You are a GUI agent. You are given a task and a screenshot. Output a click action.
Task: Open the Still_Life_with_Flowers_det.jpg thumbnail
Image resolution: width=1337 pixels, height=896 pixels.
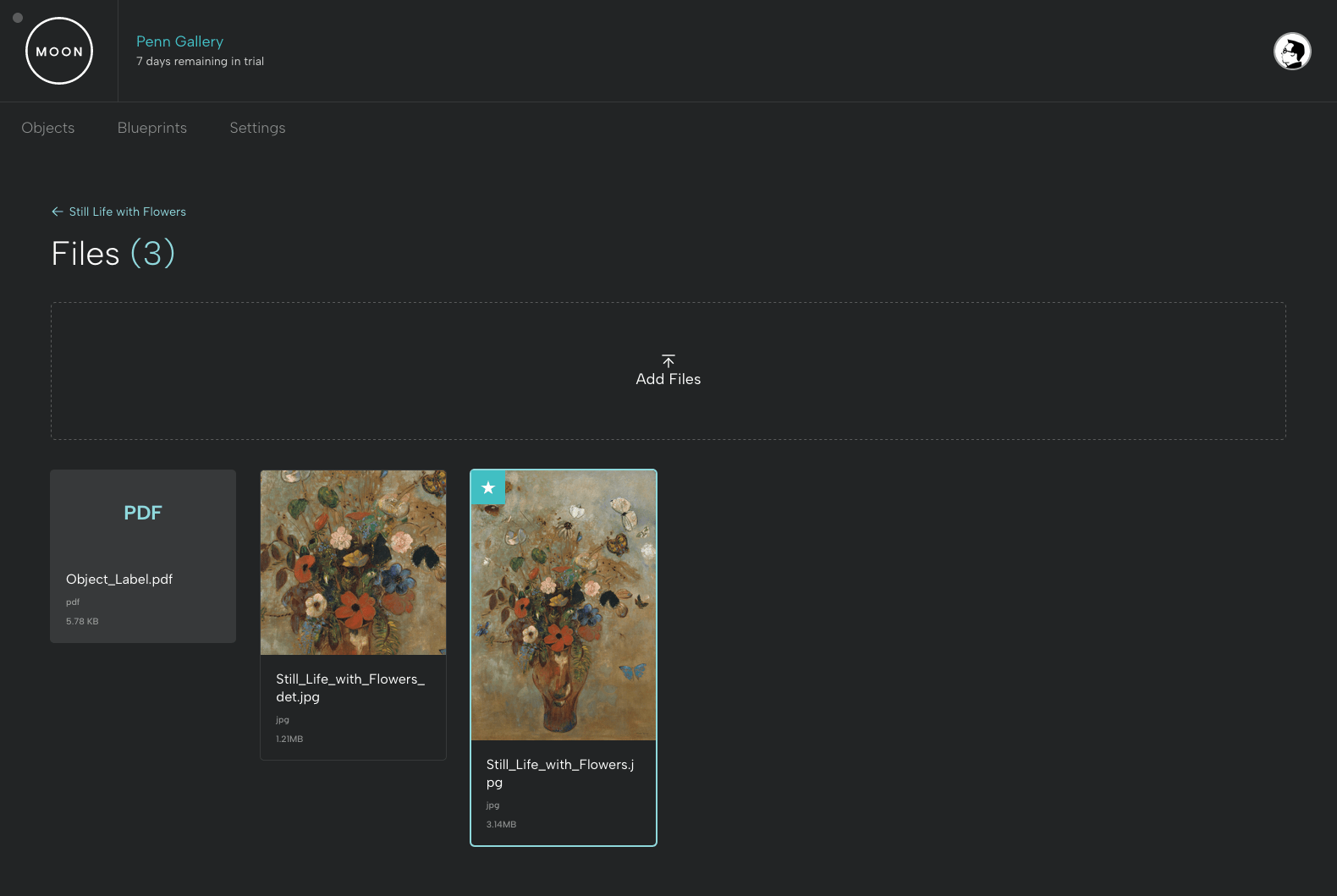(x=353, y=563)
